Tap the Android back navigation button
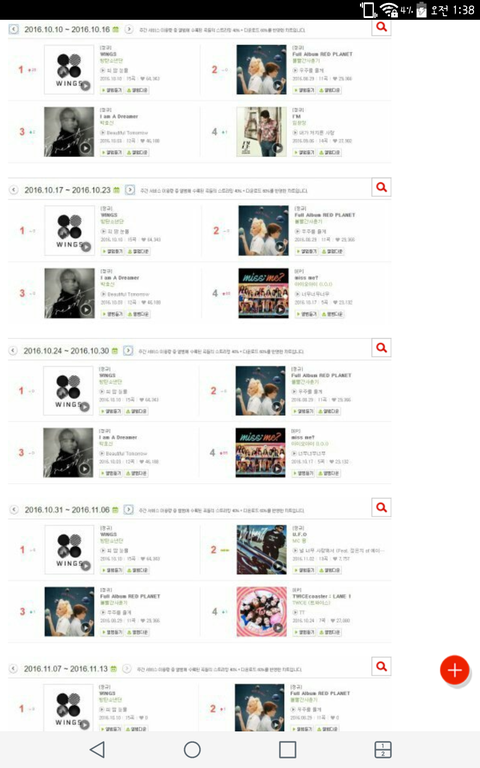This screenshot has height=768, width=480. [97, 749]
